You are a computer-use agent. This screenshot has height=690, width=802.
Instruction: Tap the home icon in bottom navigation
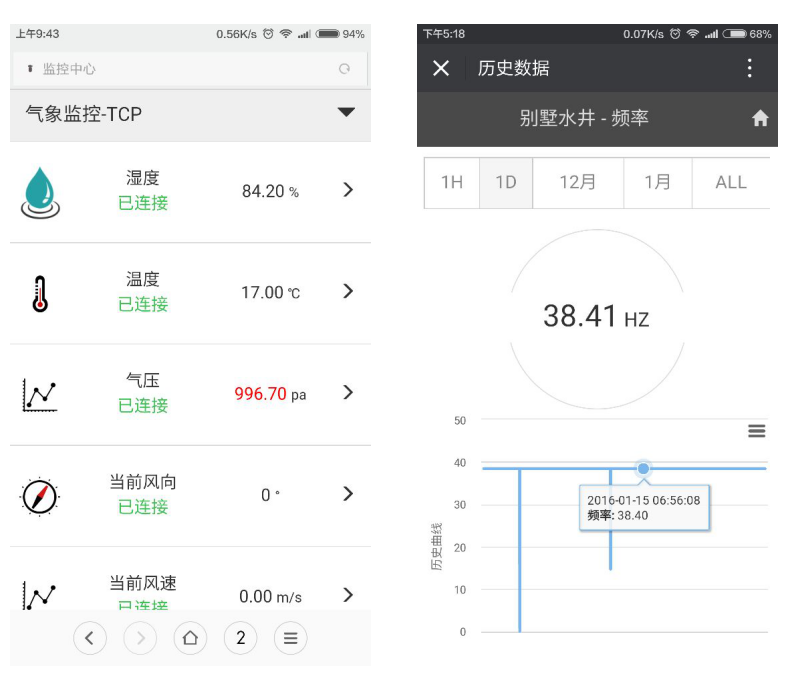pos(190,638)
